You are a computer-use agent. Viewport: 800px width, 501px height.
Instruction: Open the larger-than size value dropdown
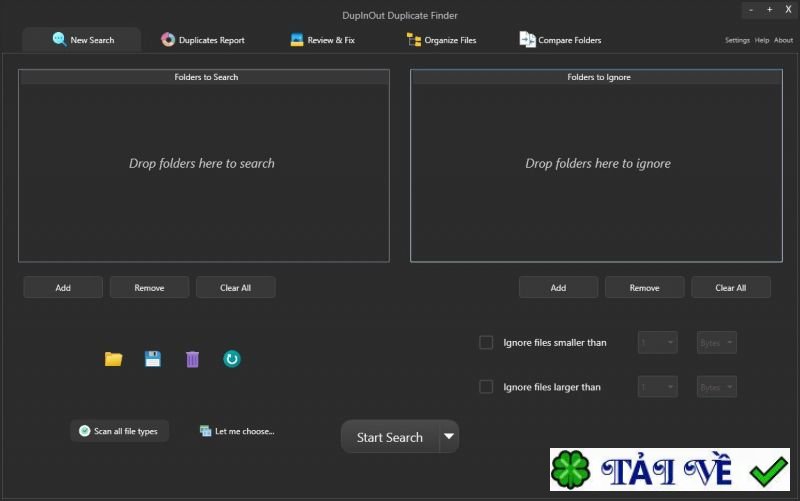pyautogui.click(x=658, y=387)
